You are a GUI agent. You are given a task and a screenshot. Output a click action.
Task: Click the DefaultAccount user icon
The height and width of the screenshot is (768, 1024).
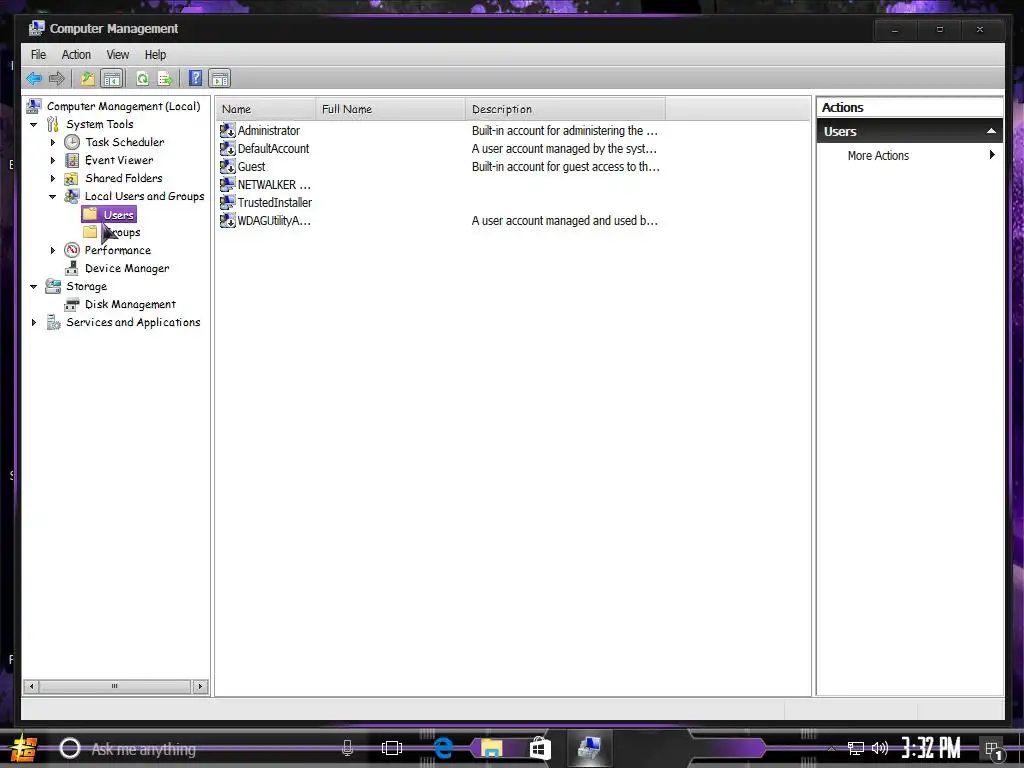(227, 149)
